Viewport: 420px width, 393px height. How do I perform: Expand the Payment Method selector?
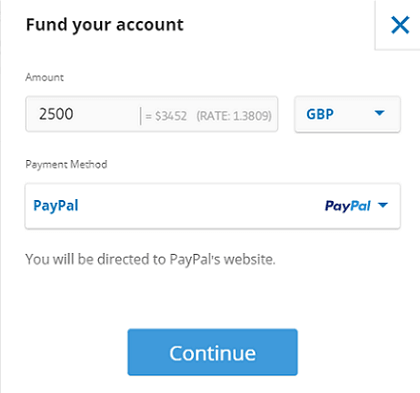tap(213, 206)
